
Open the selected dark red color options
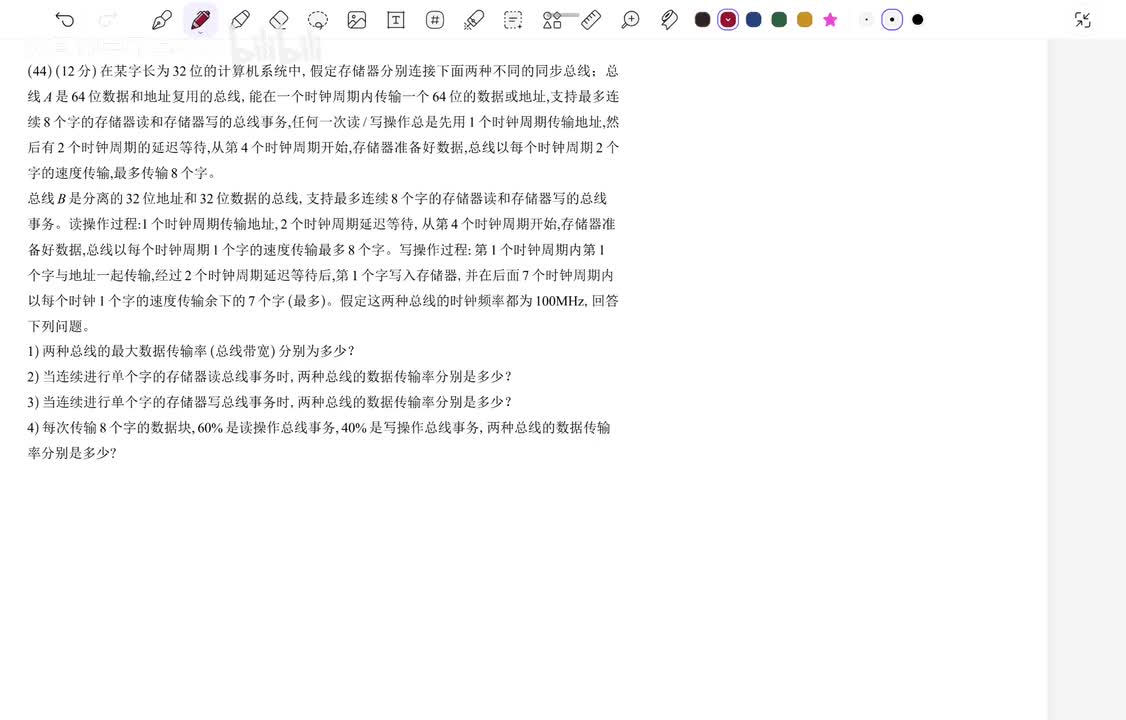[728, 20]
